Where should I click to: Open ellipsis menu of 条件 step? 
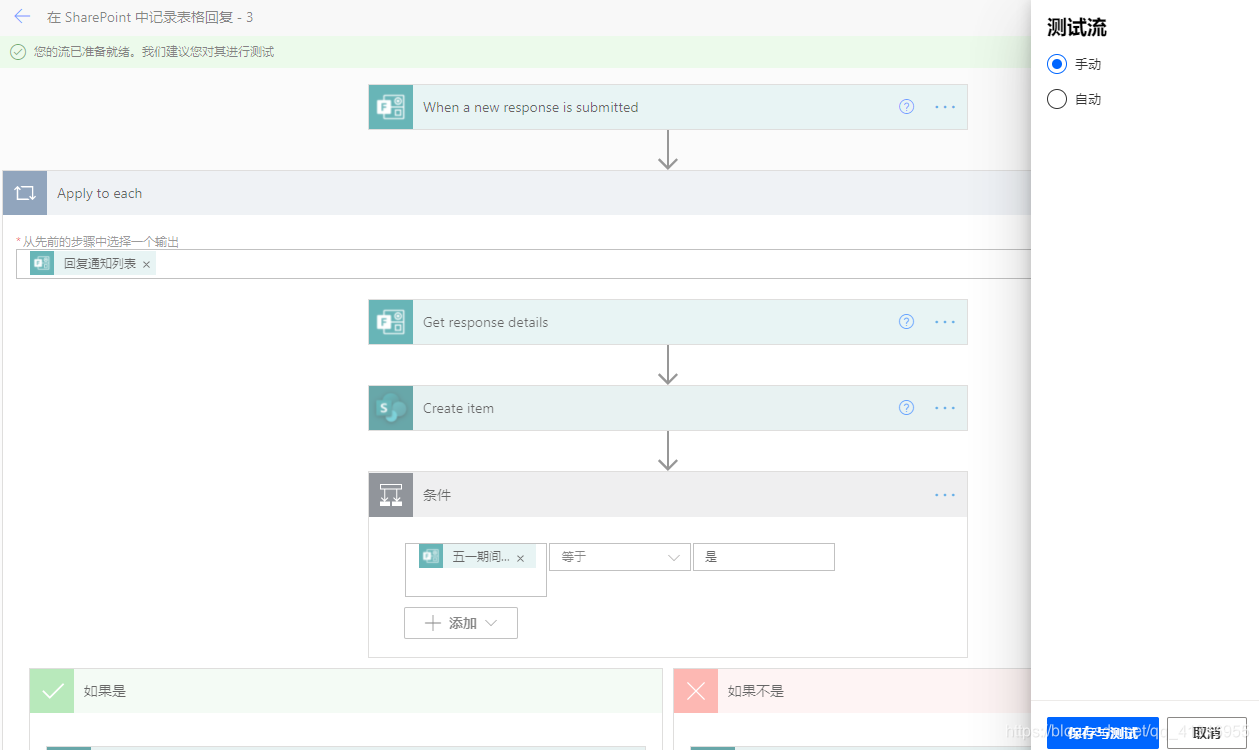(945, 495)
